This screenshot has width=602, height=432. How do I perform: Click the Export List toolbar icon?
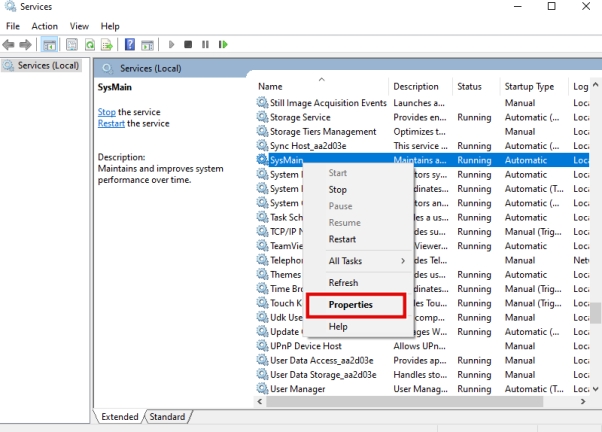click(x=106, y=45)
